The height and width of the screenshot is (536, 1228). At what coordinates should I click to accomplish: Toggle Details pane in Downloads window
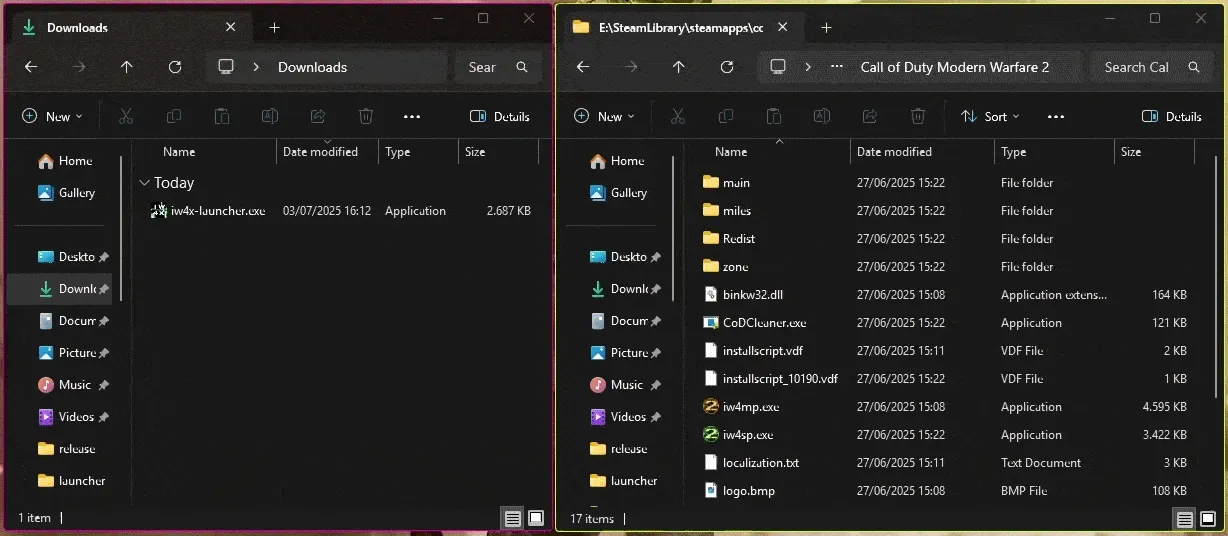(x=499, y=116)
